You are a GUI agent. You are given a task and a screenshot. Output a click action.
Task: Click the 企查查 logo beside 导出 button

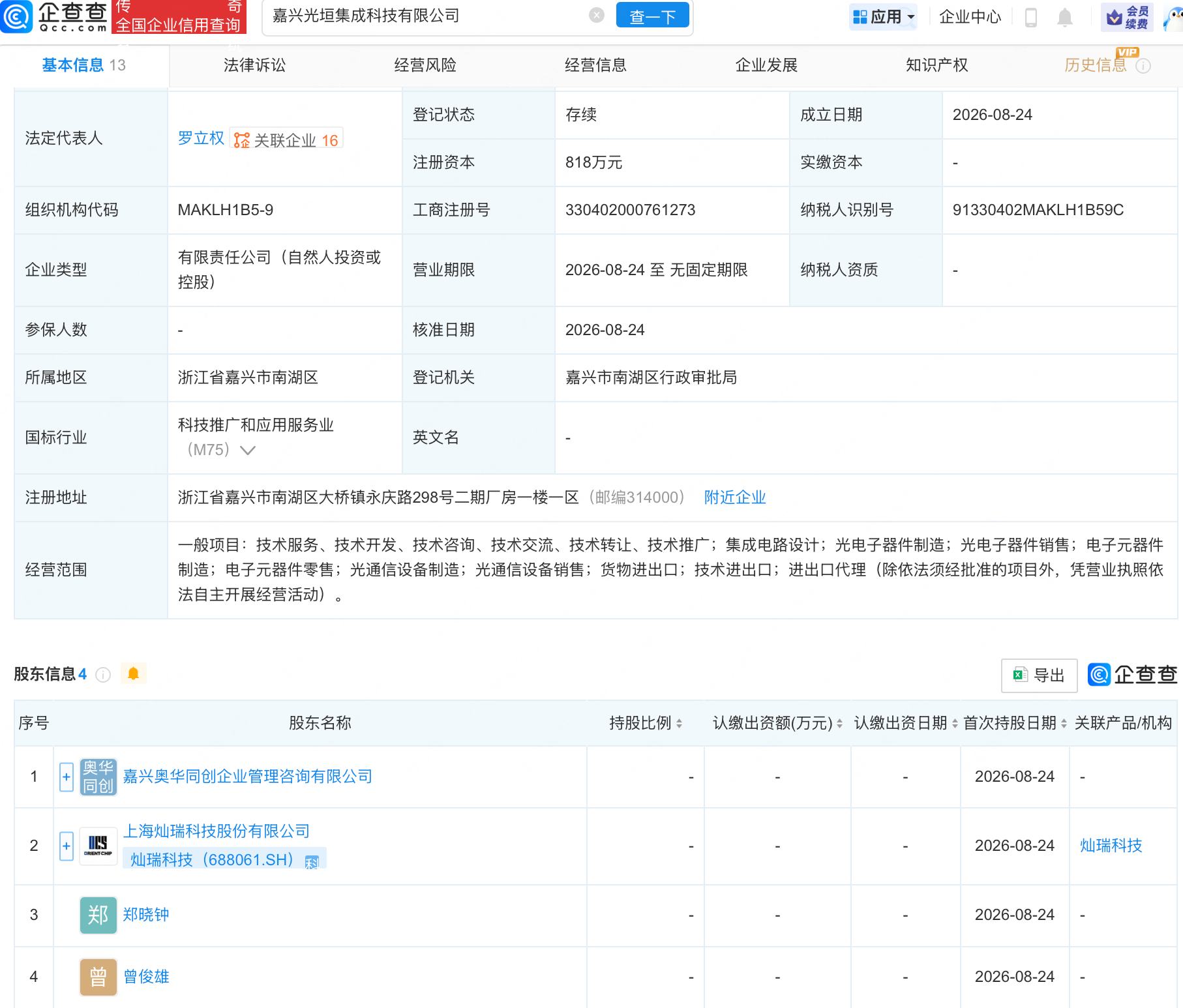tap(1133, 675)
